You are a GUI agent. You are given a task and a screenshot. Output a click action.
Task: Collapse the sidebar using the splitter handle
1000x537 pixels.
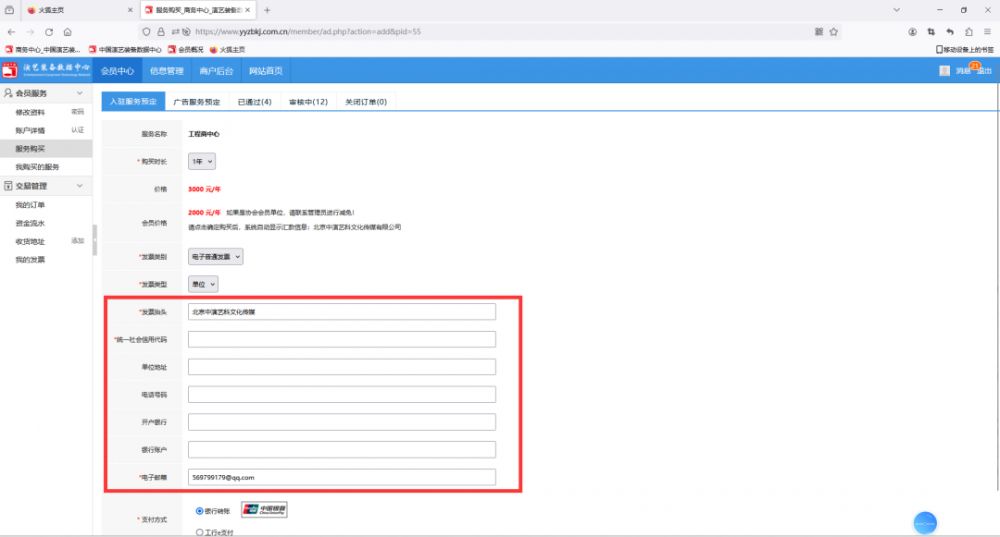click(95, 240)
